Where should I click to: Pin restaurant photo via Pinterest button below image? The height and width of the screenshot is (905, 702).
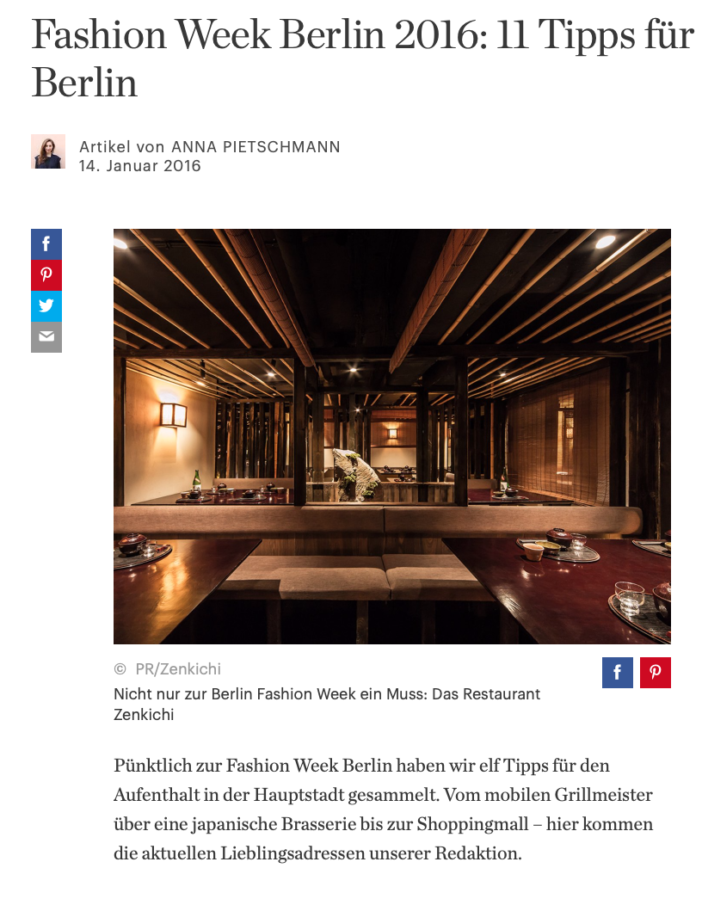coord(655,672)
